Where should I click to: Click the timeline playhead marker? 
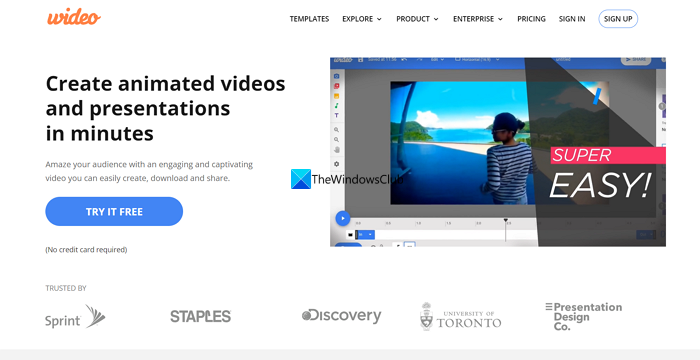(505, 220)
